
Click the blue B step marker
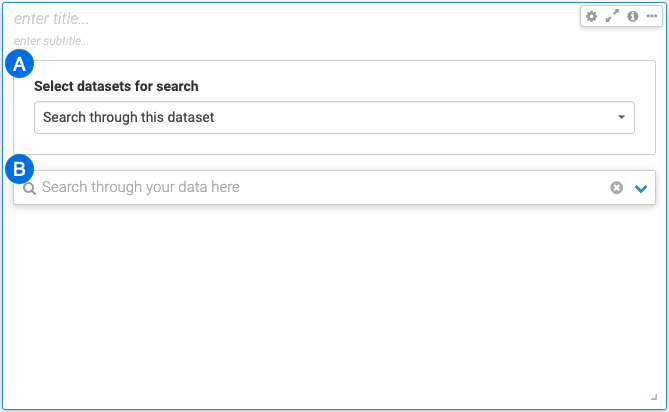coord(19,168)
